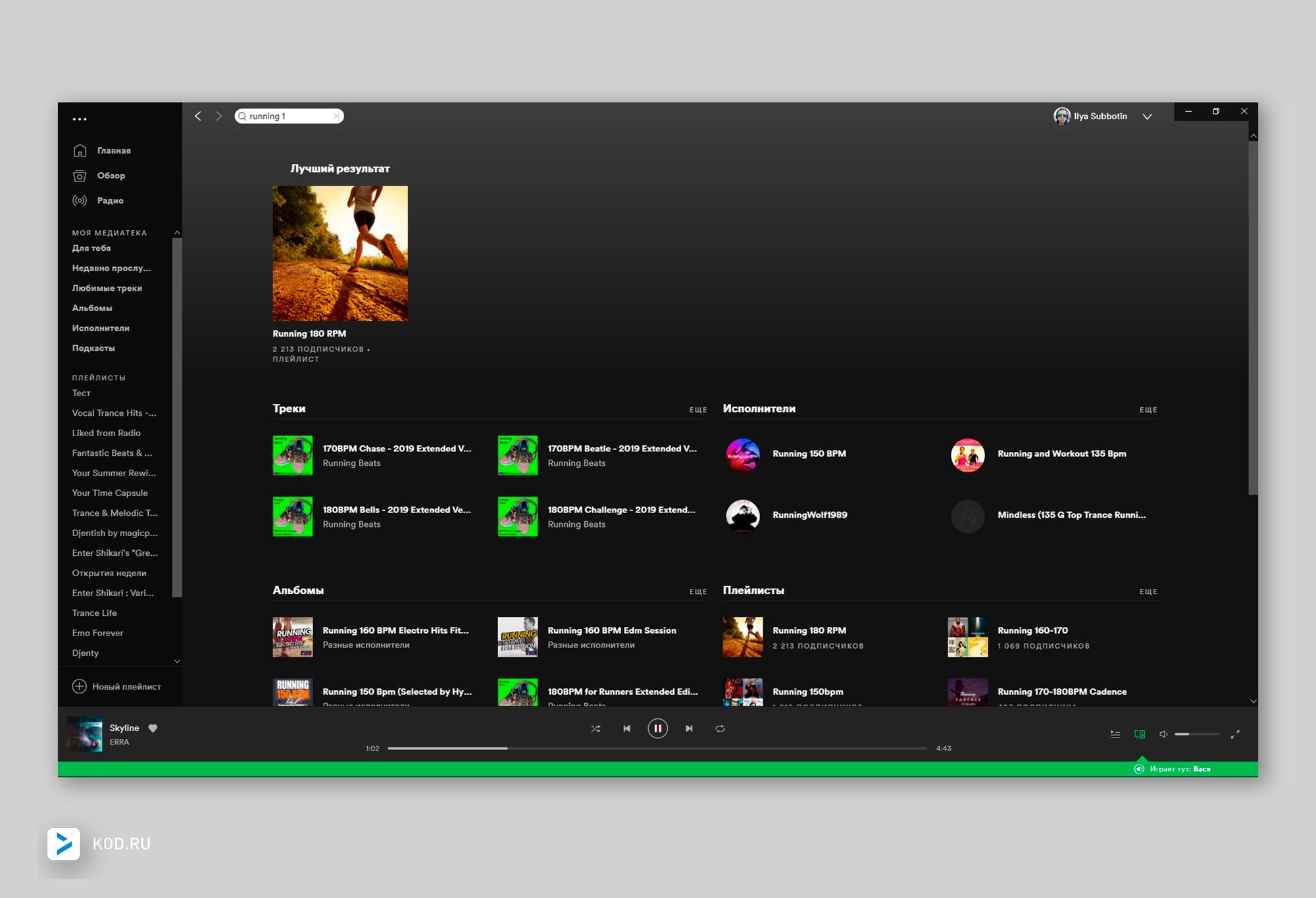Screen dimensions: 1316x898
Task: Toggle like heart for Skyline
Action: click(x=153, y=728)
